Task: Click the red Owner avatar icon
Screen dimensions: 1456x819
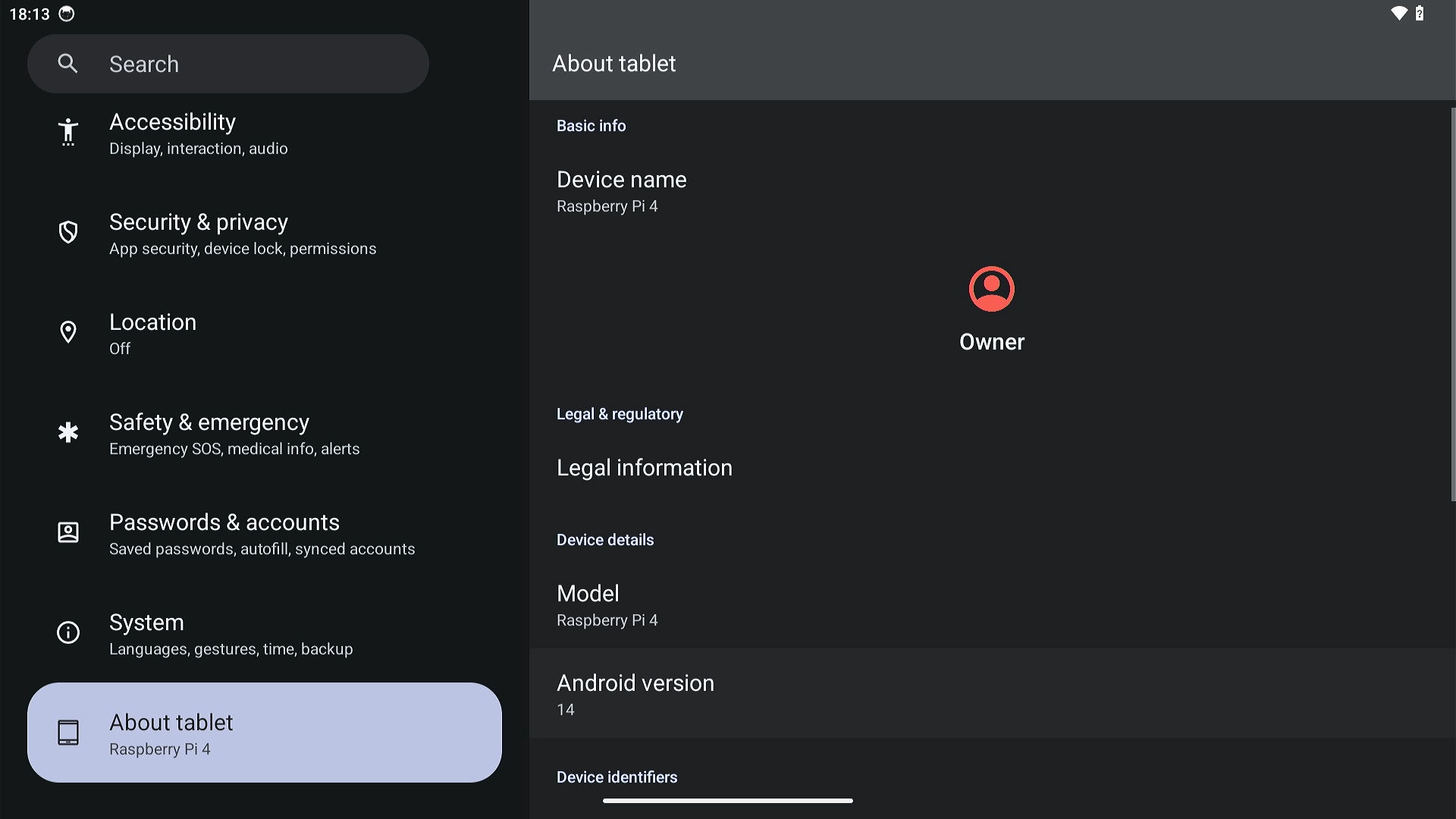Action: [x=991, y=289]
